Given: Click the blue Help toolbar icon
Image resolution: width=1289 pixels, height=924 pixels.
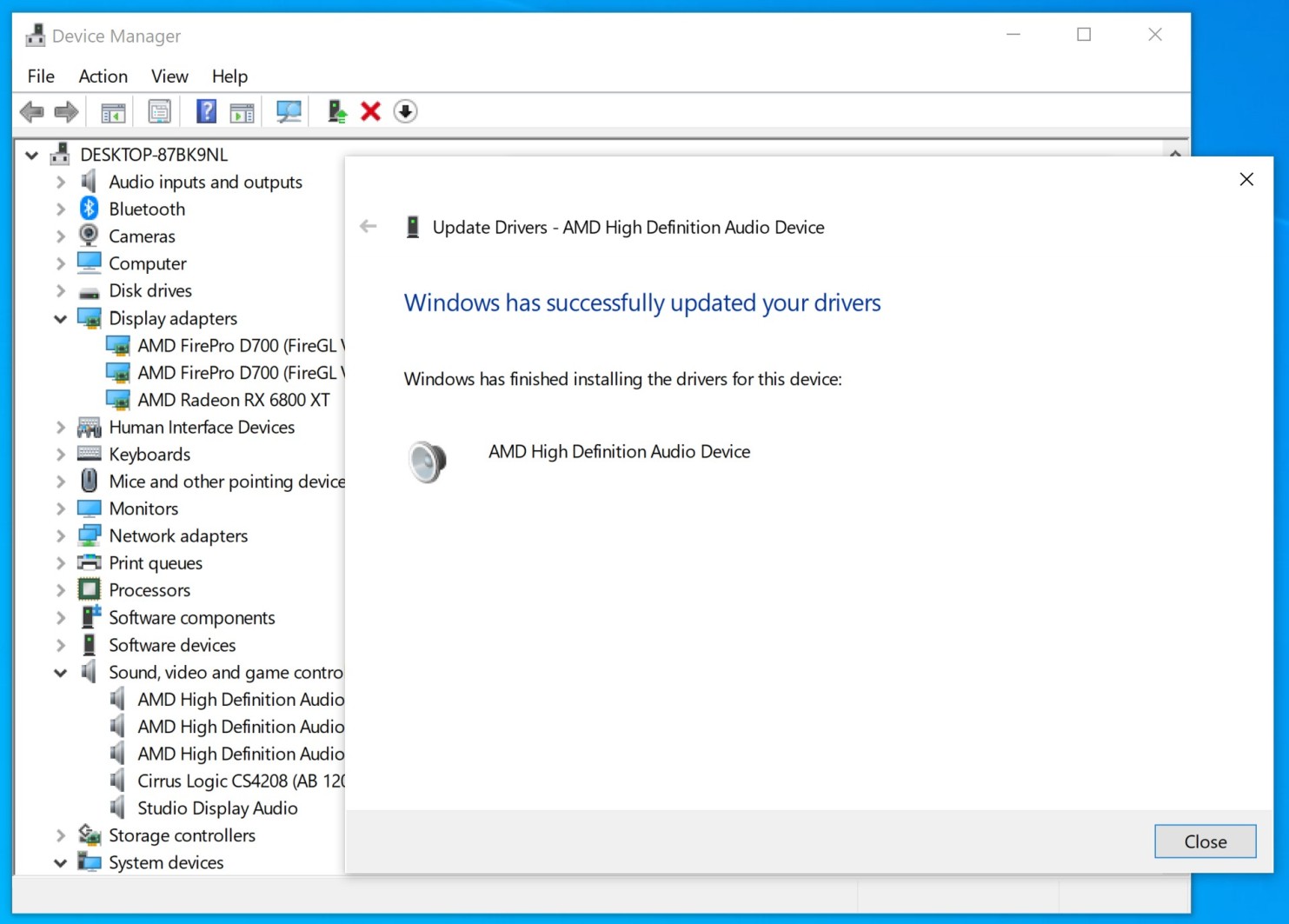Looking at the screenshot, I should point(206,111).
